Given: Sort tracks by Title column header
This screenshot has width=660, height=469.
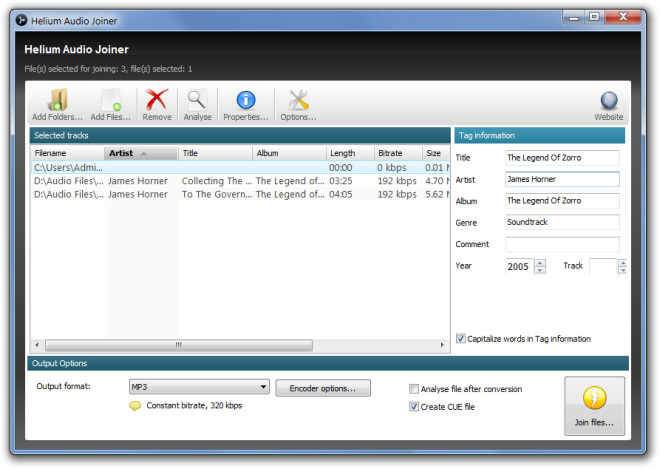Looking at the screenshot, I should pos(215,153).
